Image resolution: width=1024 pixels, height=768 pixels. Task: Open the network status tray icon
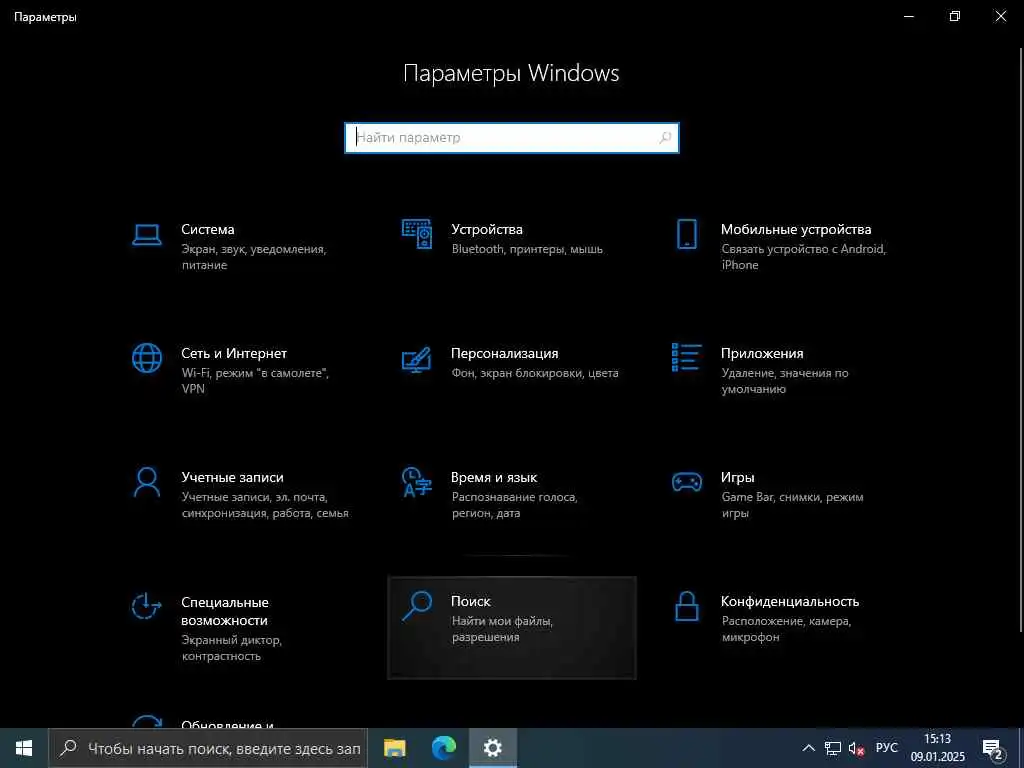pyautogui.click(x=833, y=748)
